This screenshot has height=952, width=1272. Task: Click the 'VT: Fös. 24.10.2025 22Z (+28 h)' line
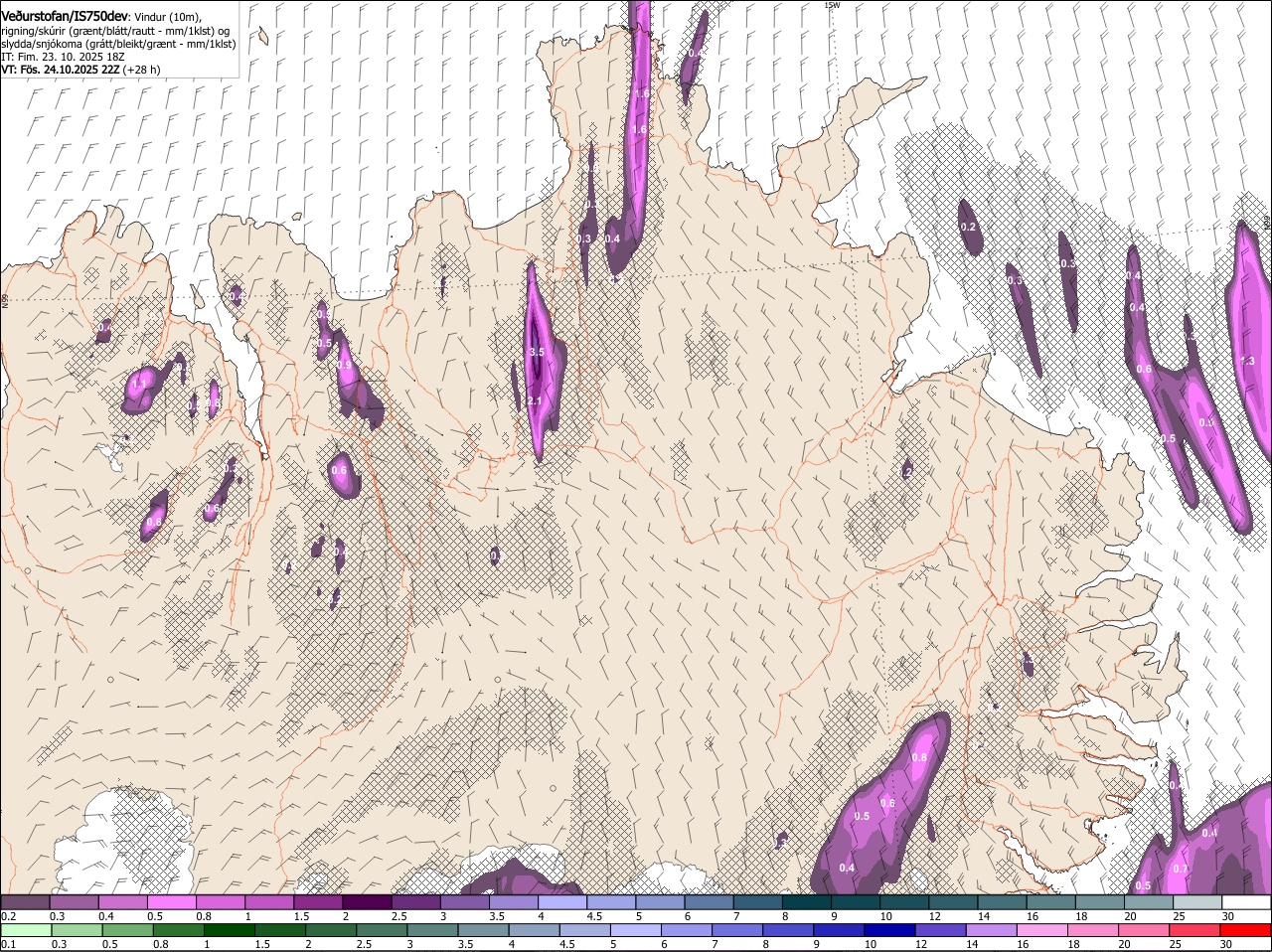tap(81, 70)
